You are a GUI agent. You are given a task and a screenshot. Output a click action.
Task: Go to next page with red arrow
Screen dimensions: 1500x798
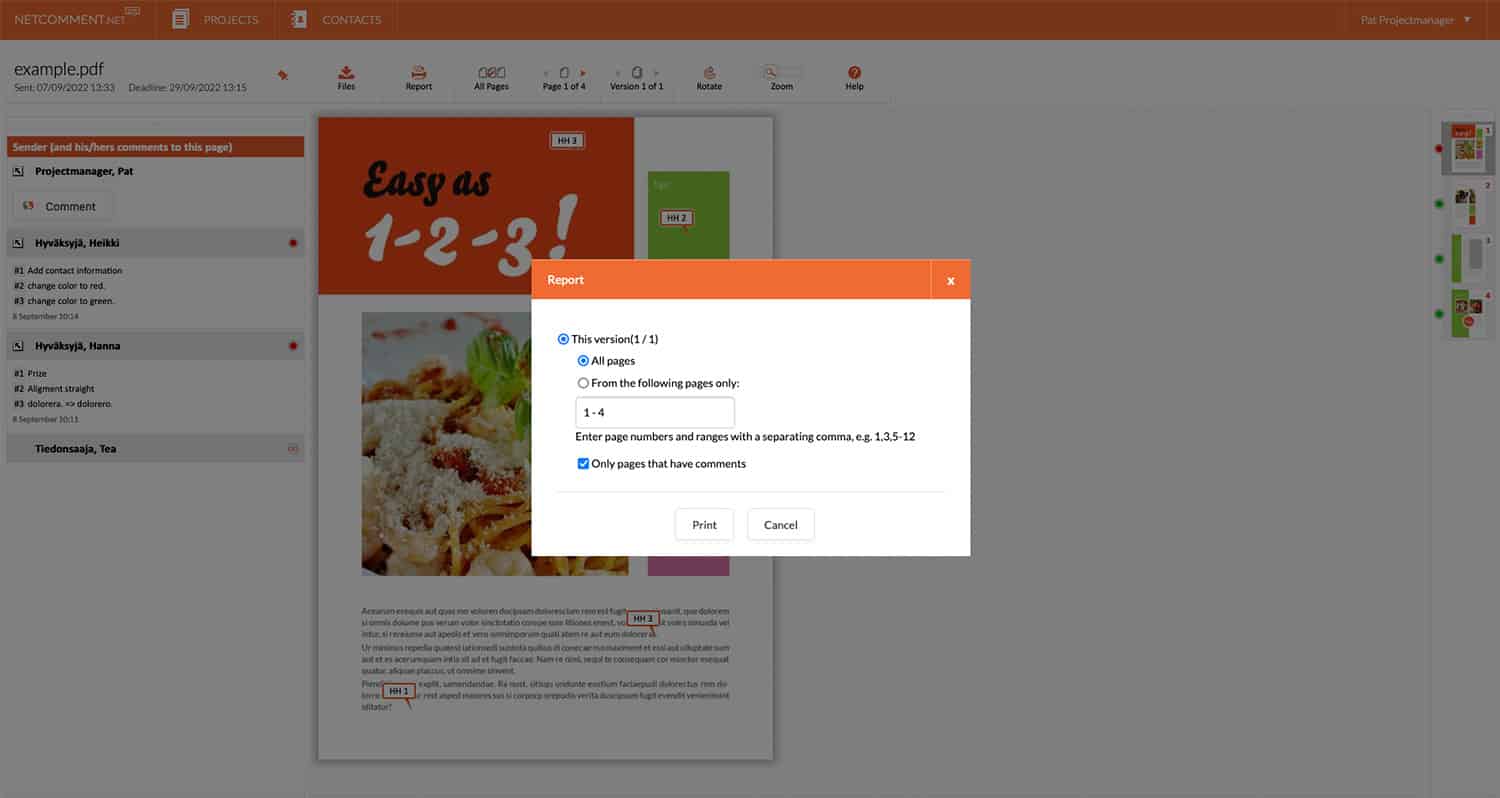pos(583,73)
